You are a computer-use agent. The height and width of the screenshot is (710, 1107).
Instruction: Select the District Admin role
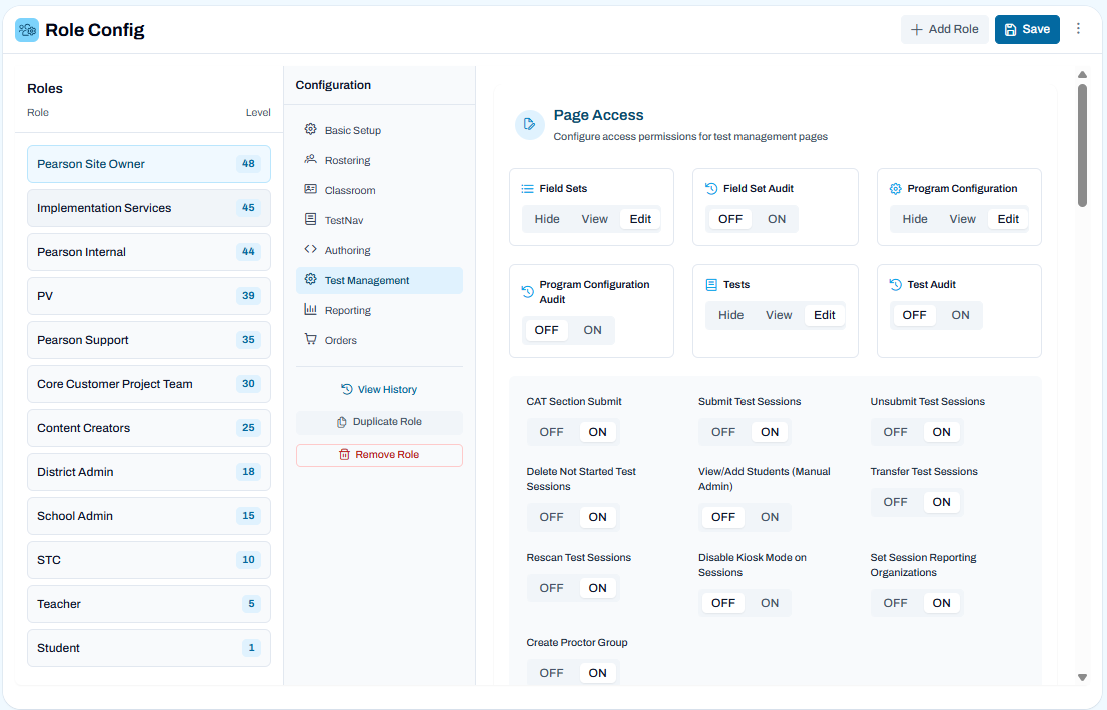[149, 471]
